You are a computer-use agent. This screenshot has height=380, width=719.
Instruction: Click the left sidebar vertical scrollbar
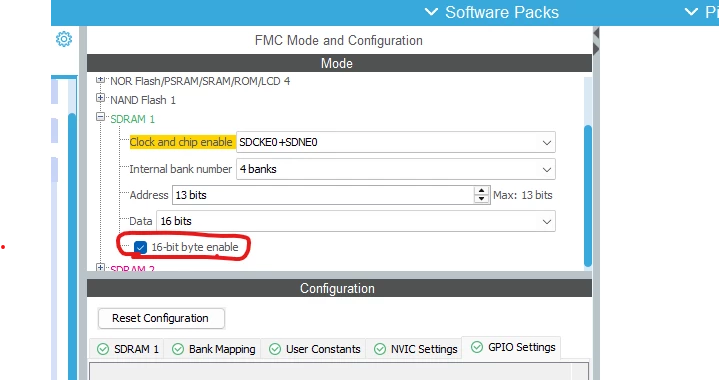click(72, 246)
